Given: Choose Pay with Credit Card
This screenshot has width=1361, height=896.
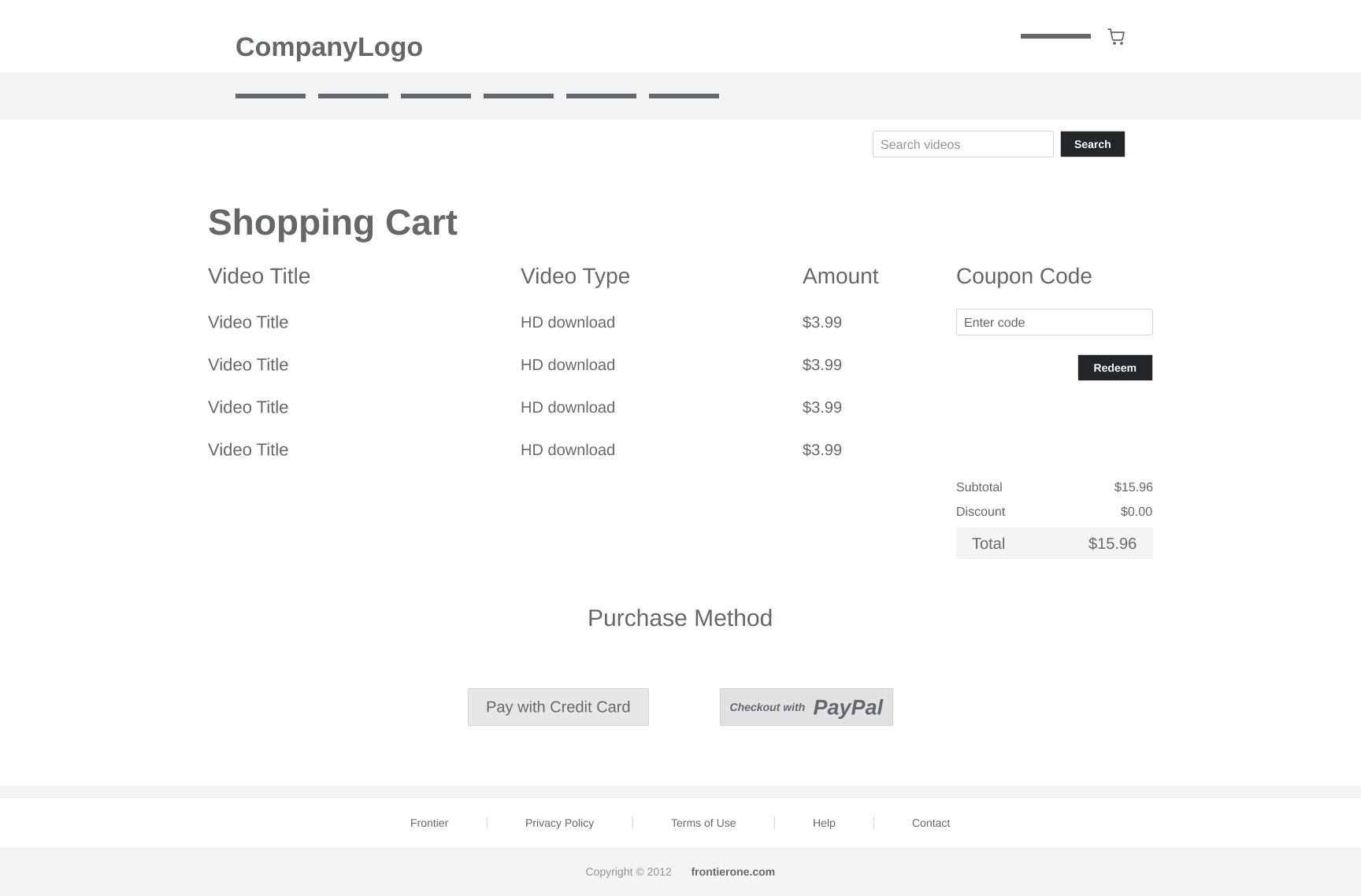Looking at the screenshot, I should tap(558, 707).
